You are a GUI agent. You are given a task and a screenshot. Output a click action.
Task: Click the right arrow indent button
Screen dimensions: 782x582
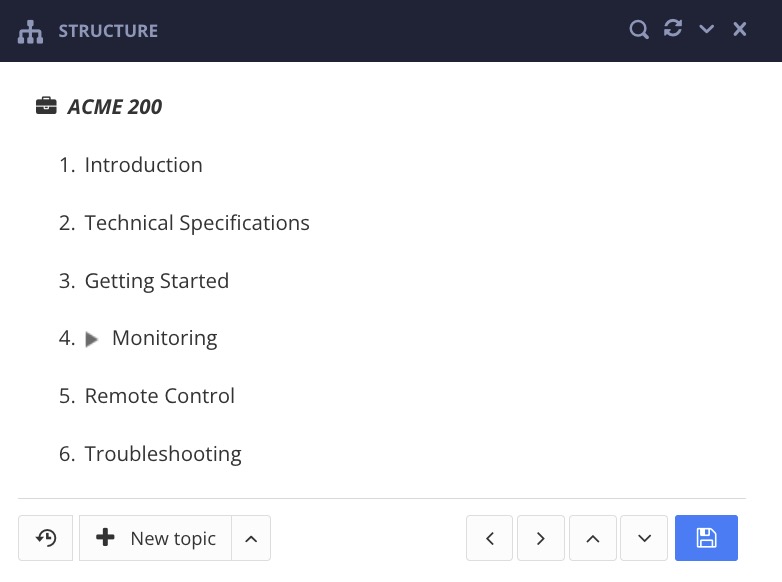pos(541,538)
